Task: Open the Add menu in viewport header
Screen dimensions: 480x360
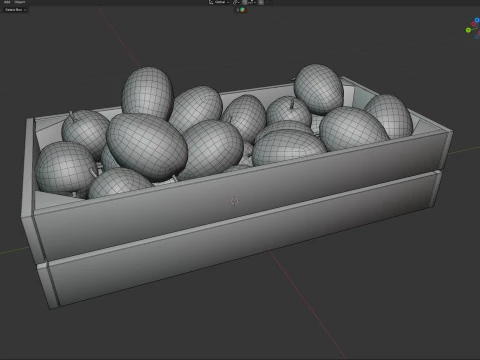Action: 7,2
